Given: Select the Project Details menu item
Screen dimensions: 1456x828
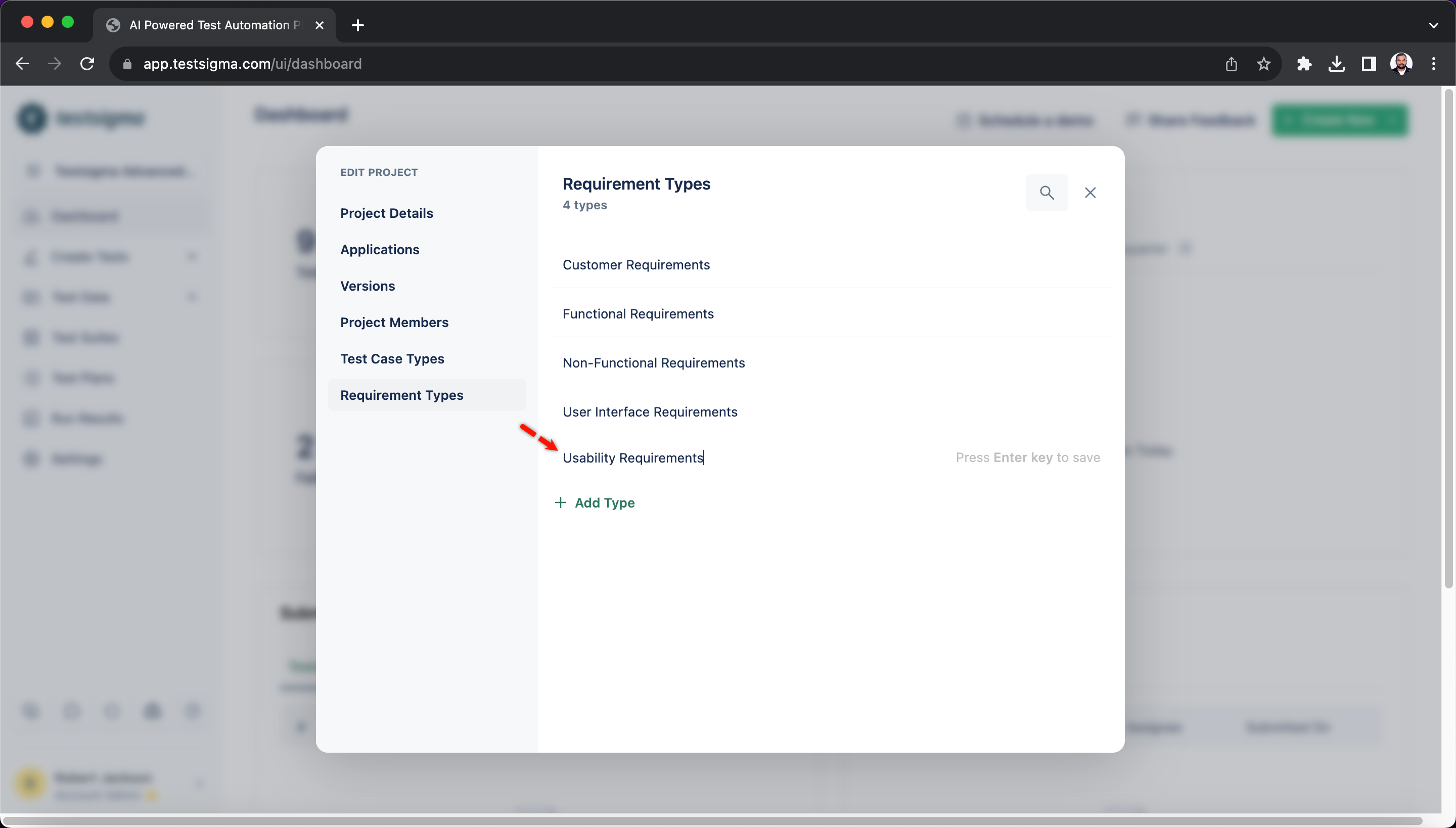Looking at the screenshot, I should coord(386,213).
